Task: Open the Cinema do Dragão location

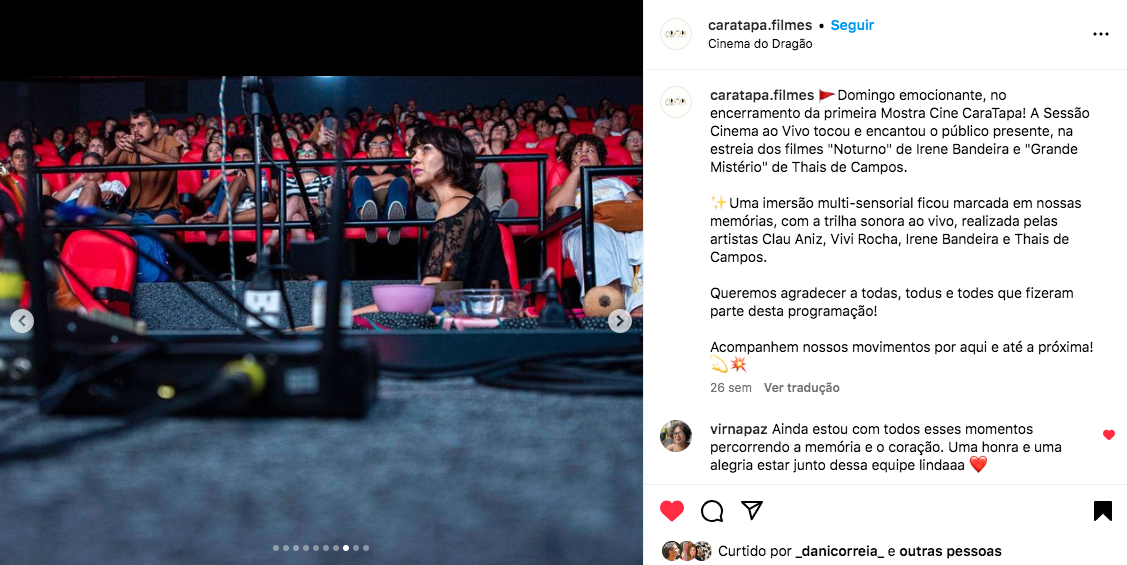Action: (x=760, y=44)
